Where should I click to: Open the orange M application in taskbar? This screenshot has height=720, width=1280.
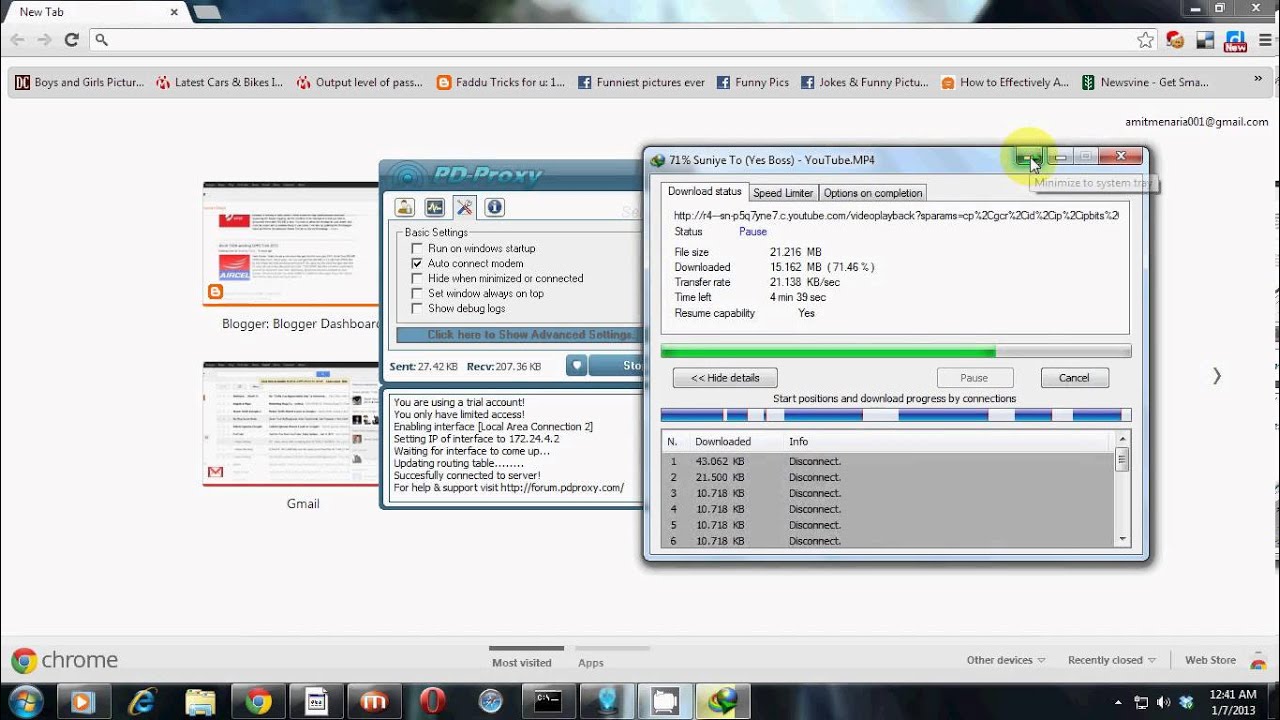[374, 701]
